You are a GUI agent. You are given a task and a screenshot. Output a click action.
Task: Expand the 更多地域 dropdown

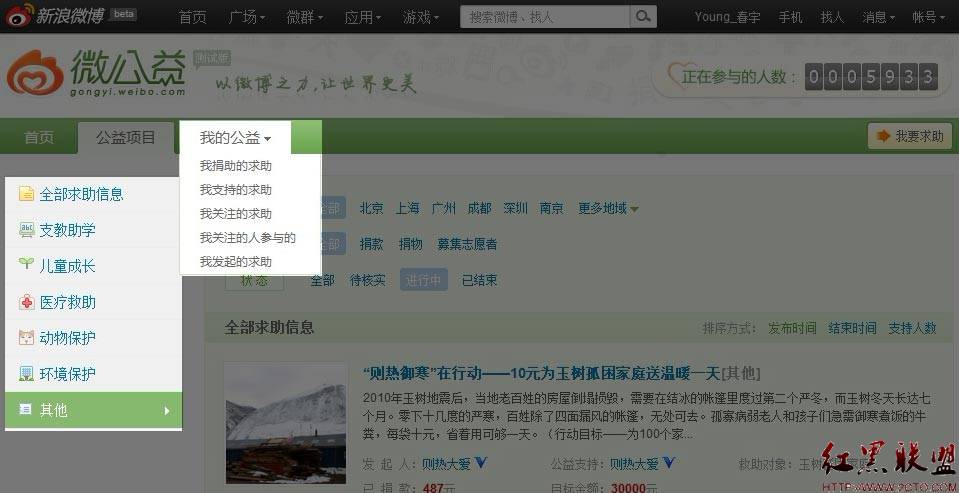tap(608, 208)
